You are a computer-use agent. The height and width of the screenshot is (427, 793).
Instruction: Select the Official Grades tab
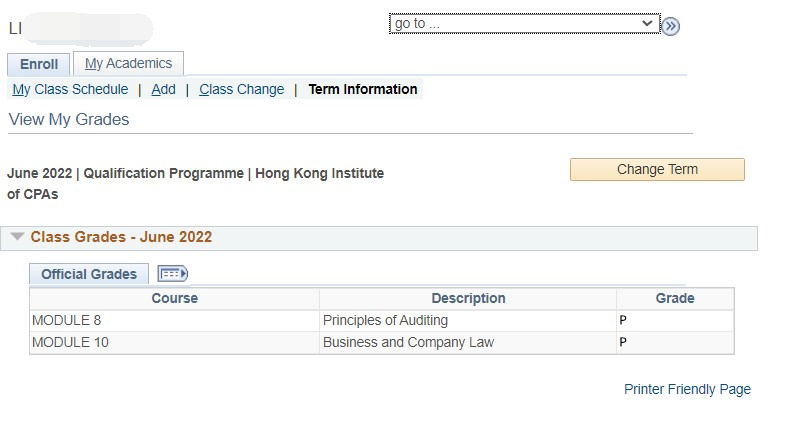coord(89,274)
